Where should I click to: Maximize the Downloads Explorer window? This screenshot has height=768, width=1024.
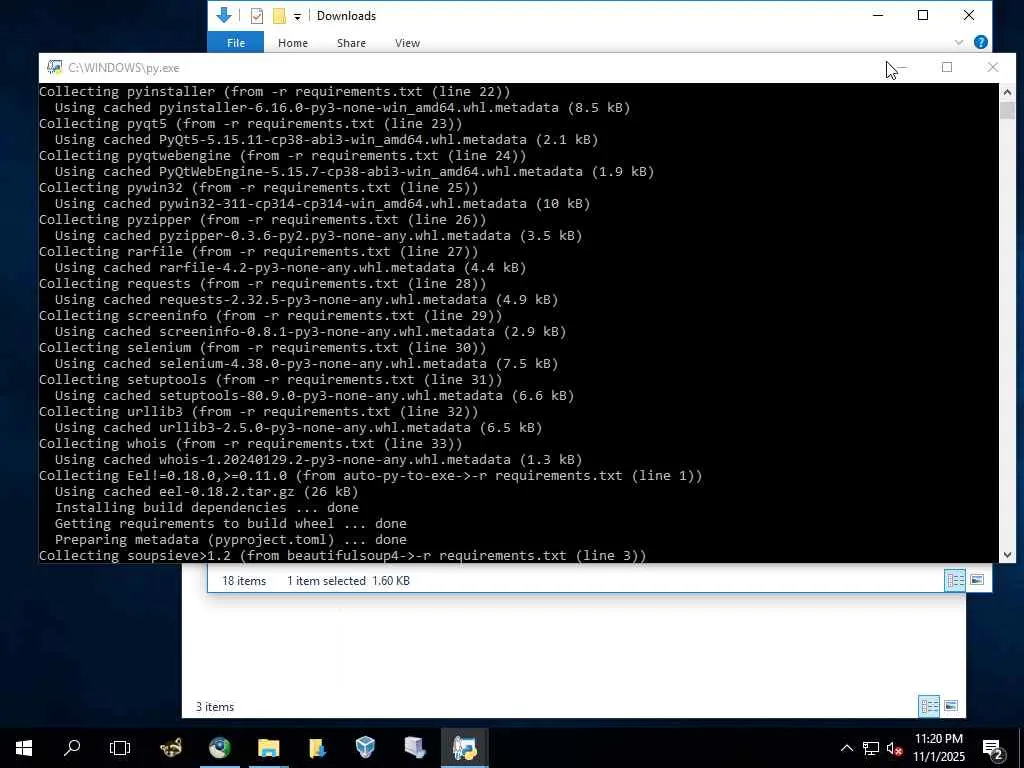click(923, 15)
